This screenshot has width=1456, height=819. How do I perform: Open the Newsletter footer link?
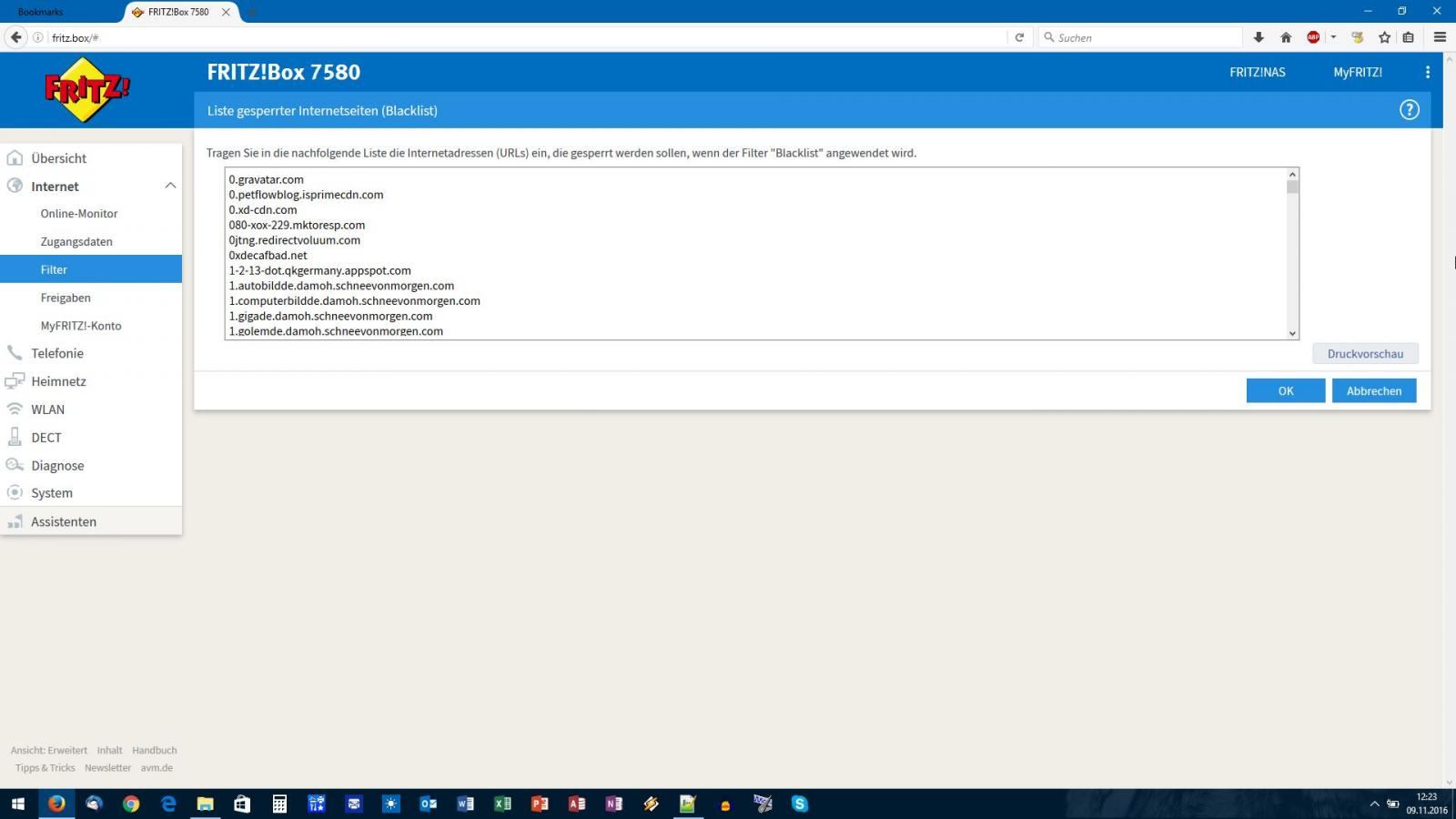pos(107,768)
